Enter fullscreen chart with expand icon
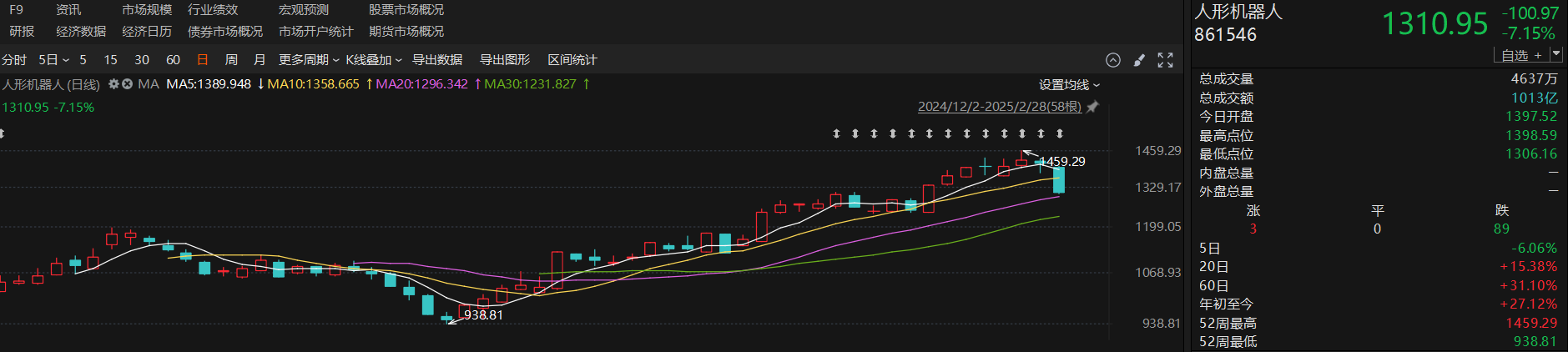The width and height of the screenshot is (1568, 352). point(1166,60)
